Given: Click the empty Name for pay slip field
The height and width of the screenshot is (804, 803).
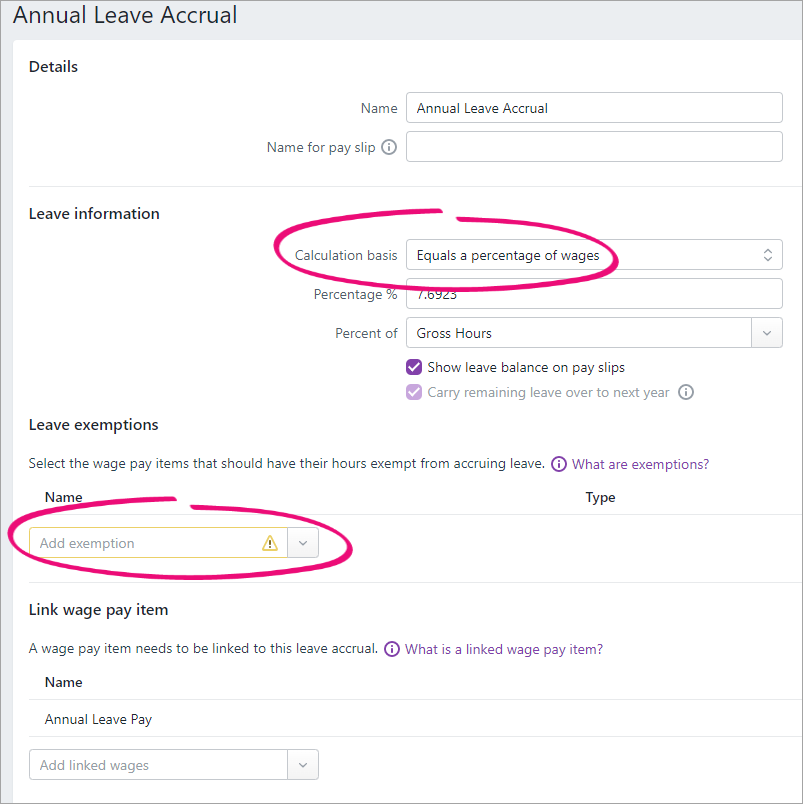Looking at the screenshot, I should pos(594,147).
